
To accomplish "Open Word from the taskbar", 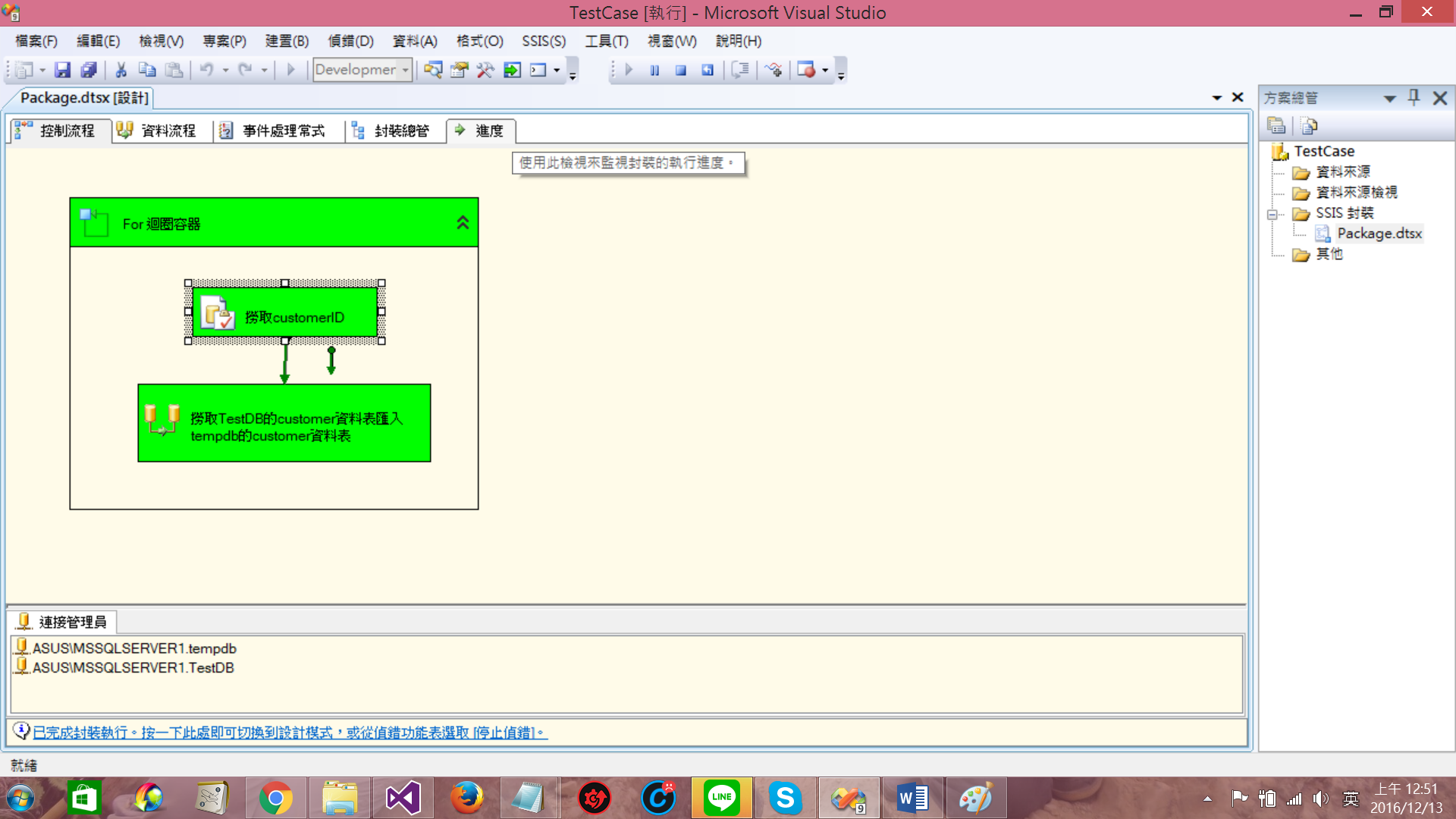I will pos(913,798).
